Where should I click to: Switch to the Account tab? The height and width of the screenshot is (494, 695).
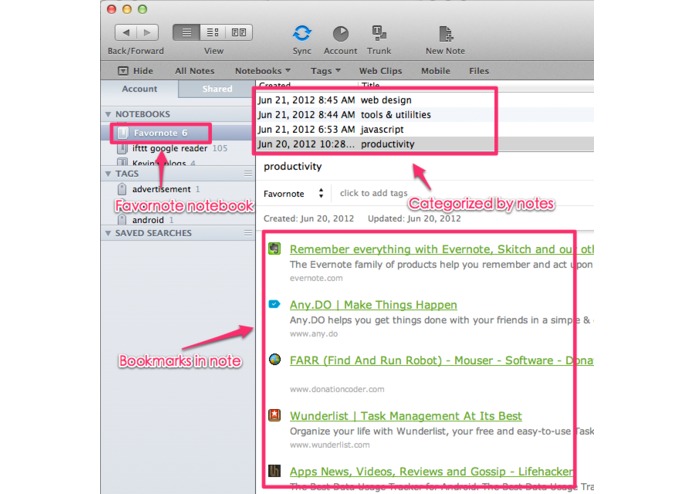[140, 89]
